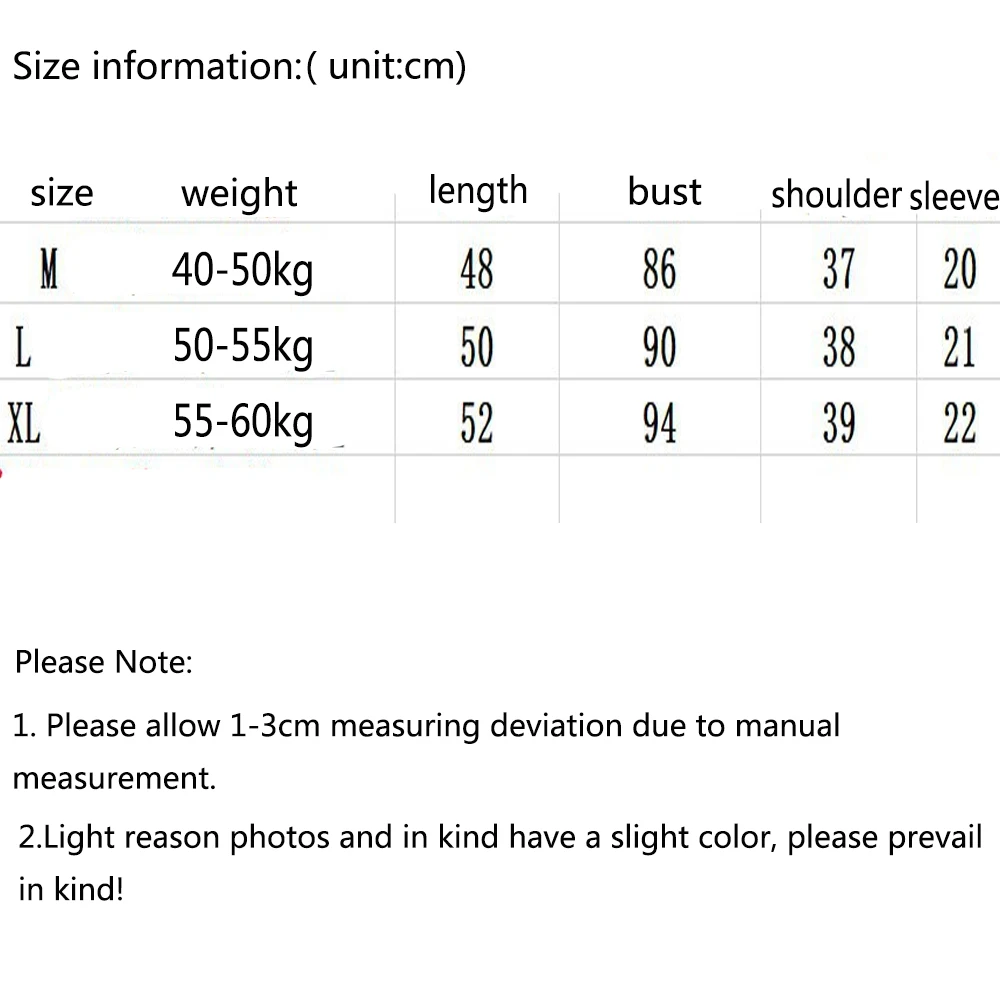The height and width of the screenshot is (1000, 1000).
Task: Click the "Light reason photos" note line
Action: pos(500,837)
